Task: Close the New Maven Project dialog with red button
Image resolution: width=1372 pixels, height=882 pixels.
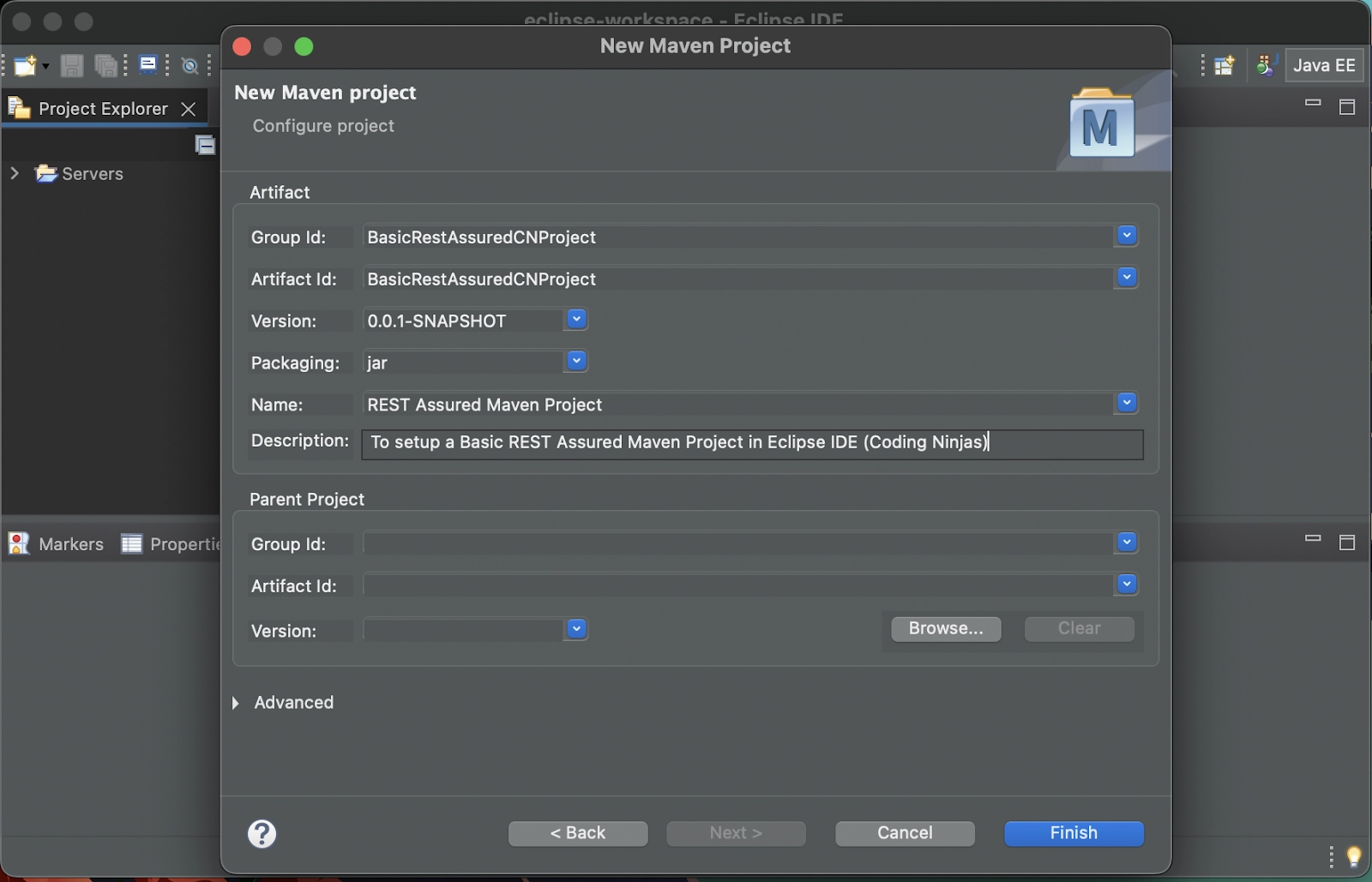Action: [x=242, y=46]
